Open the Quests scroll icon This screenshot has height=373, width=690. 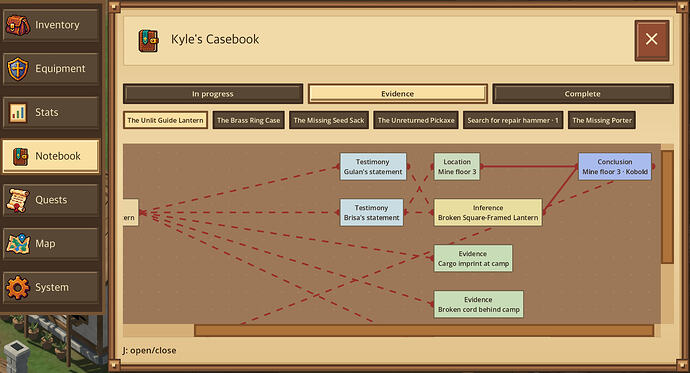18,200
